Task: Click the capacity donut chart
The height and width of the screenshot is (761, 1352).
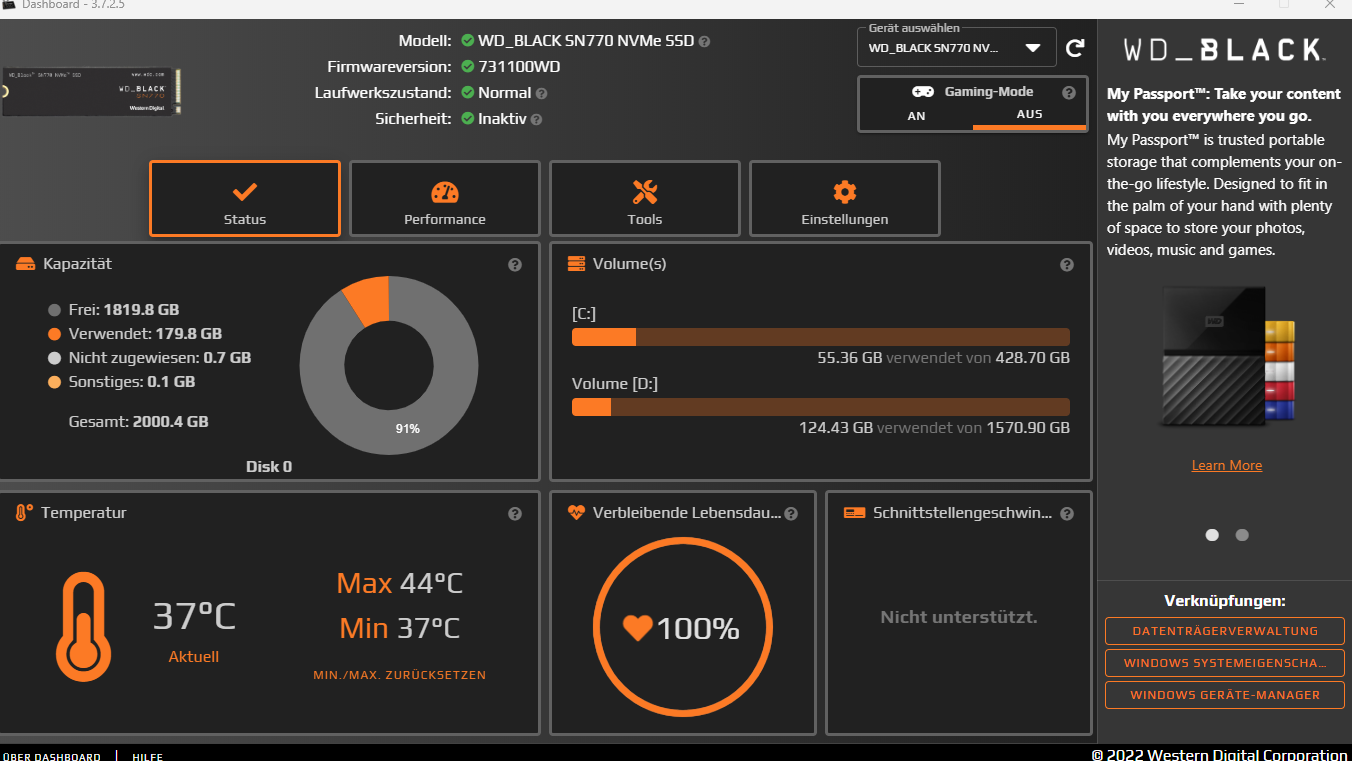Action: 389,366
